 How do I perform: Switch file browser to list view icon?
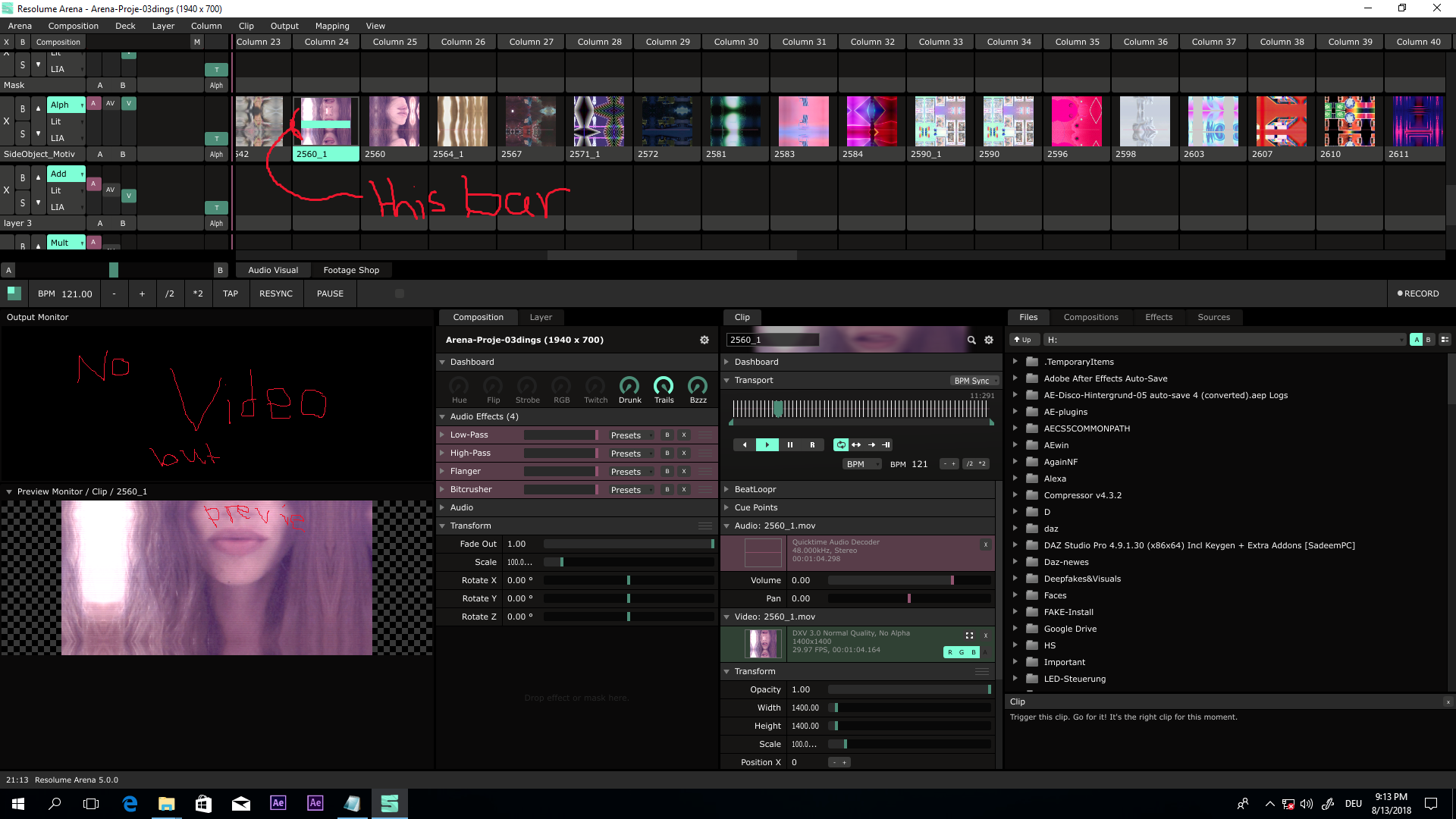point(1445,340)
